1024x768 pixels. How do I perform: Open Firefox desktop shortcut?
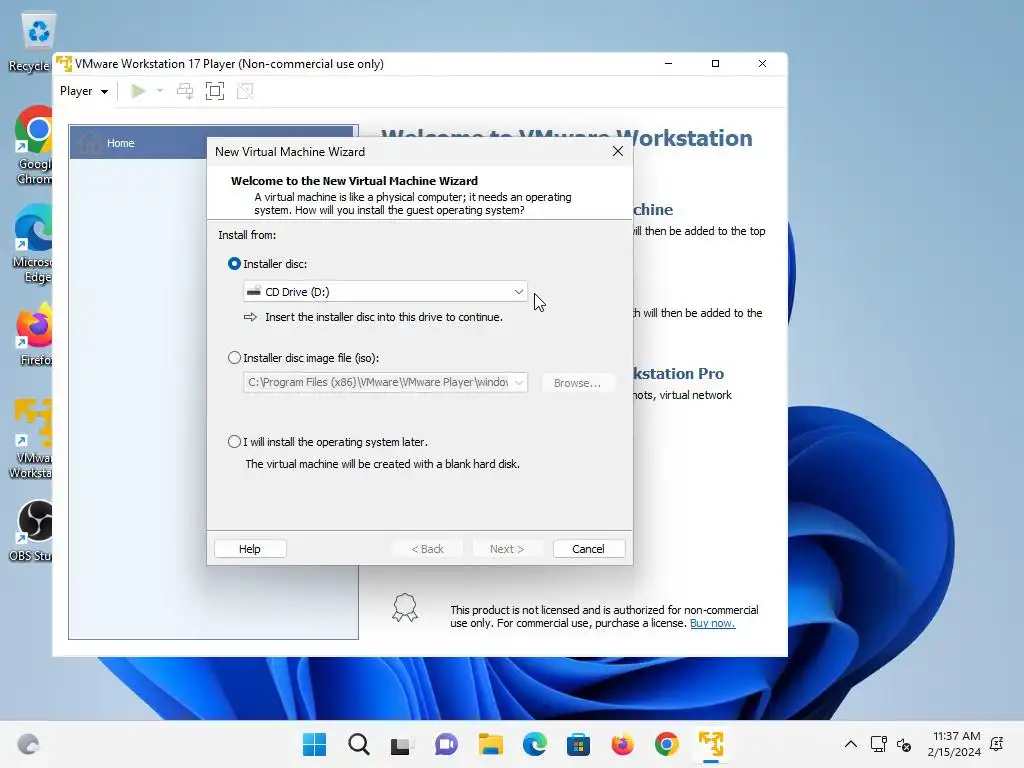point(35,333)
